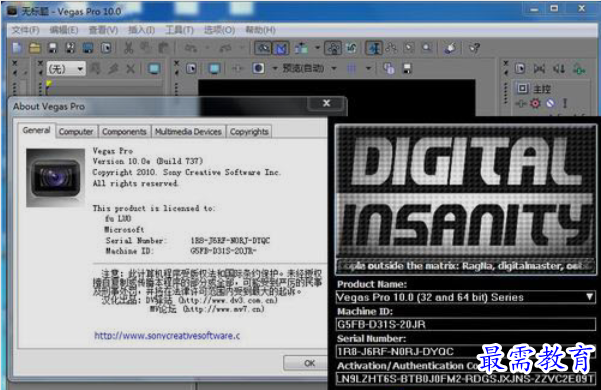Open the 帮助(H) menu
Screen dimensions: 601x390
point(261,30)
